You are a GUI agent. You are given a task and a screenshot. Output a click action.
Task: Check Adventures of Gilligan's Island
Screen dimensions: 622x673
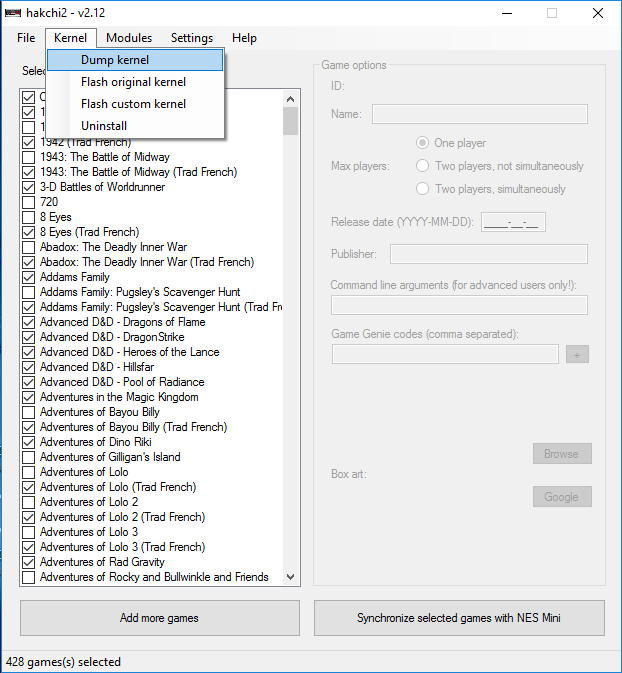click(x=28, y=457)
